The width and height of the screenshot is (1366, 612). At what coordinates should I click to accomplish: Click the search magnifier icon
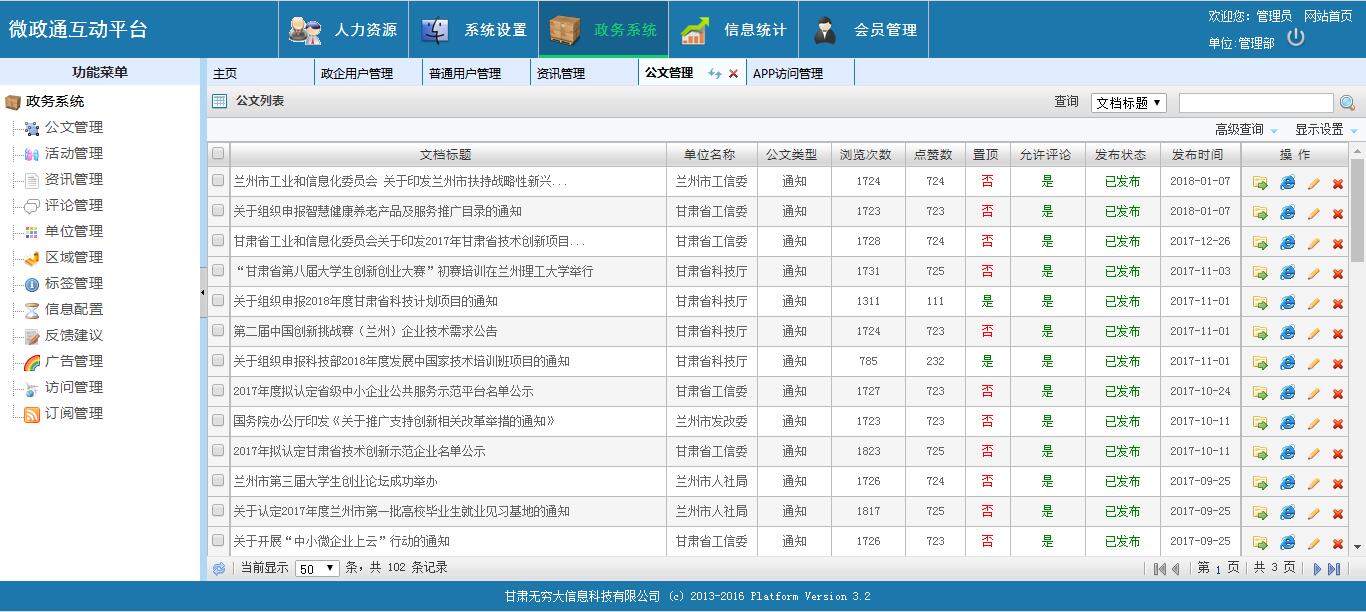tap(1347, 103)
